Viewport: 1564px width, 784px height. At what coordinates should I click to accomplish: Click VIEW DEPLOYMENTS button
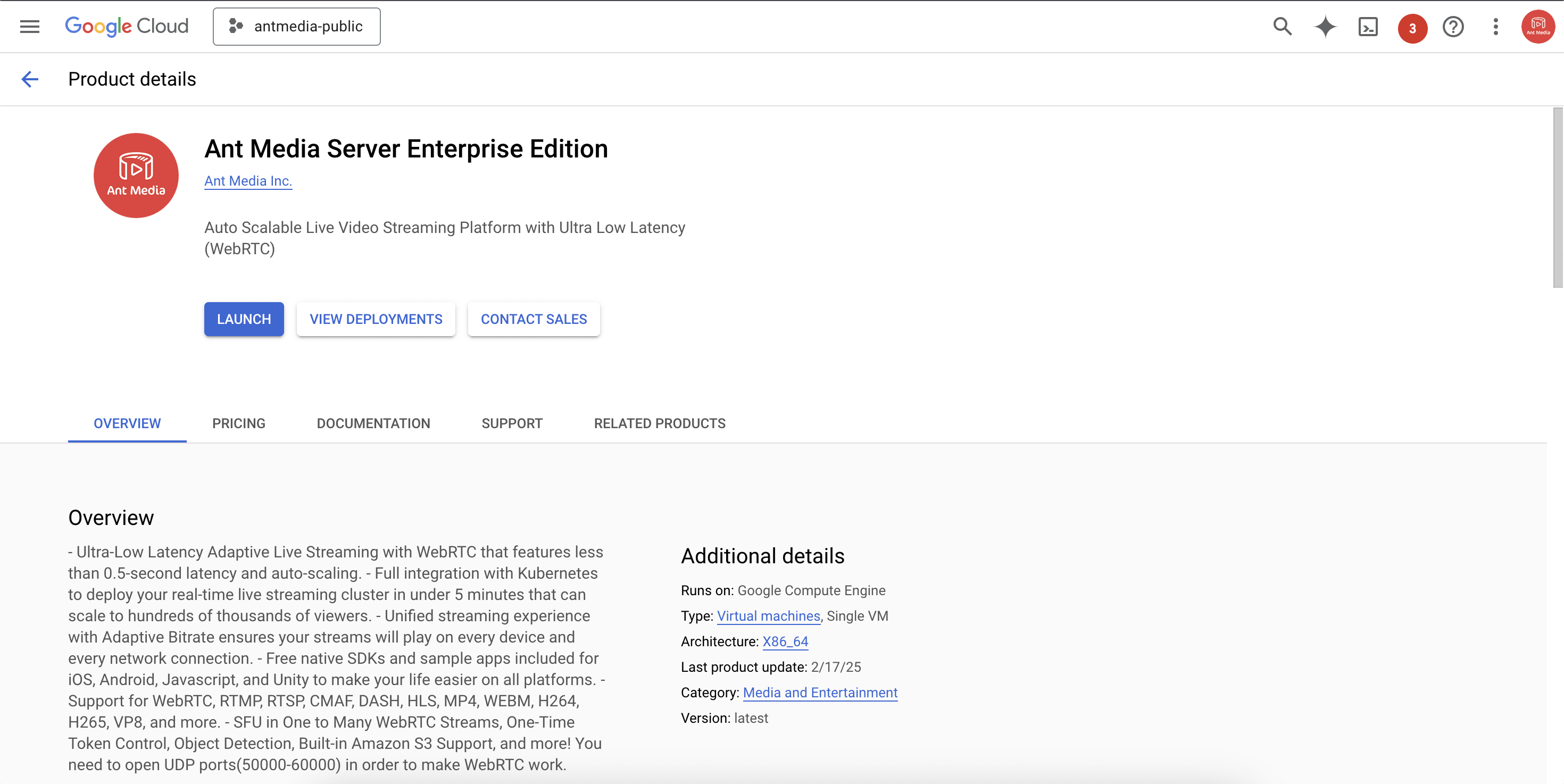pyautogui.click(x=376, y=319)
